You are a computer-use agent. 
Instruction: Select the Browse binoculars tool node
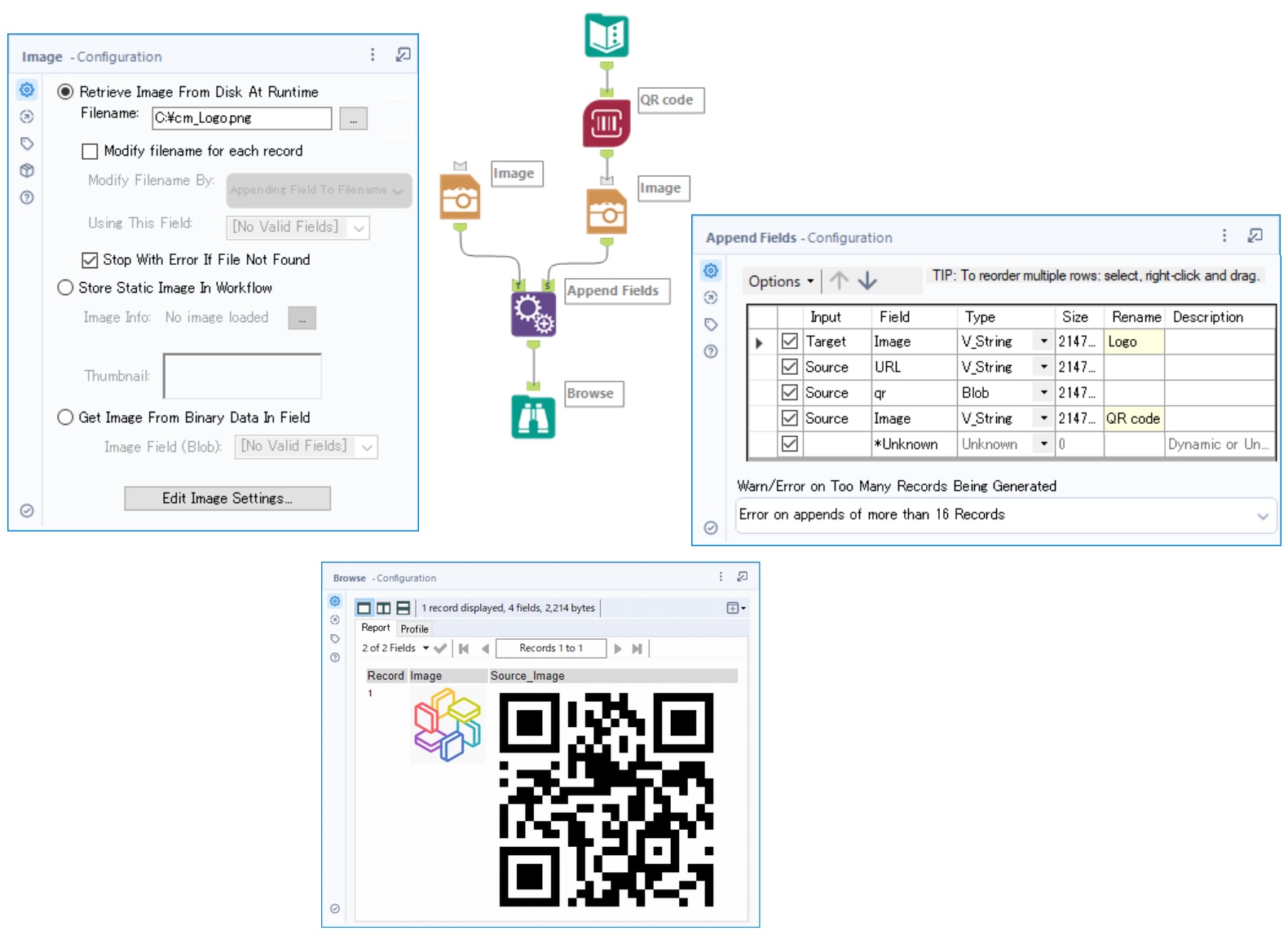pos(533,417)
